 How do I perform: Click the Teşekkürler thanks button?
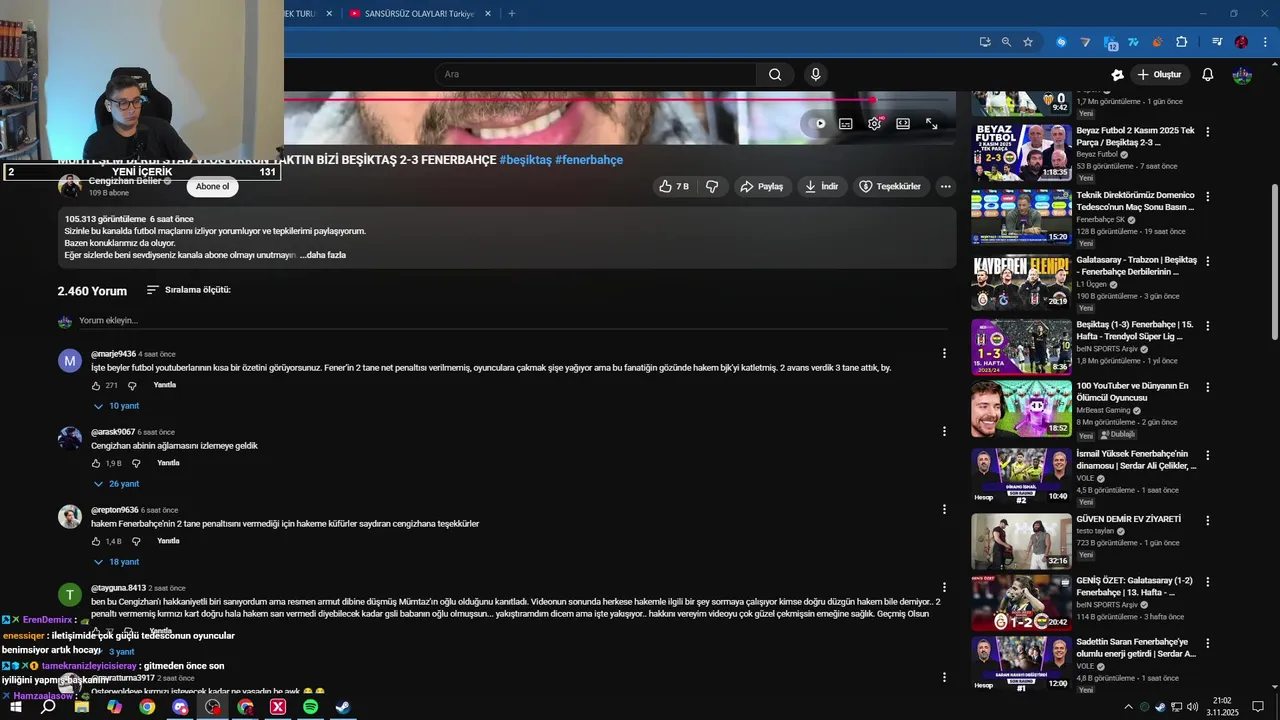pos(890,186)
